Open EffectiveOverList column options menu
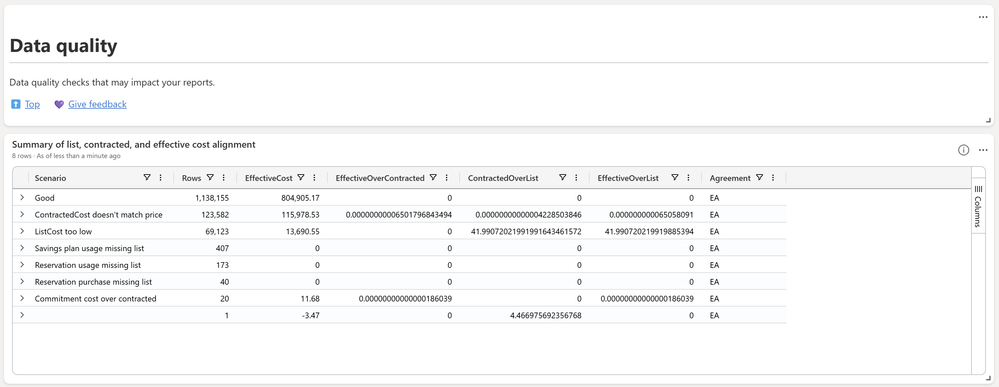The image size is (999, 387). coord(689,178)
